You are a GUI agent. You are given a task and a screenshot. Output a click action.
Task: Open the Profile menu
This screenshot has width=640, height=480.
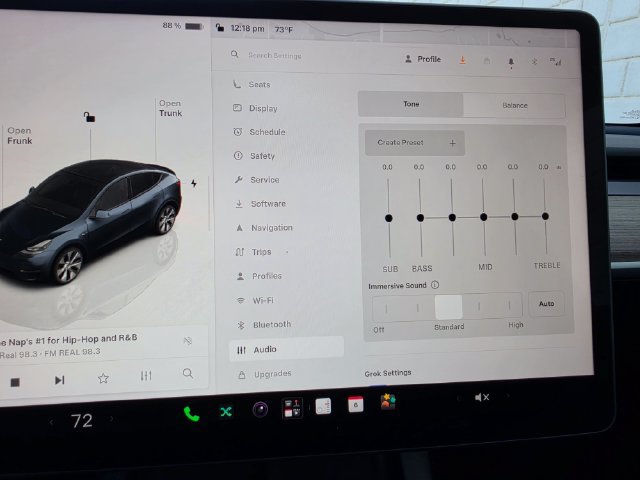(423, 59)
